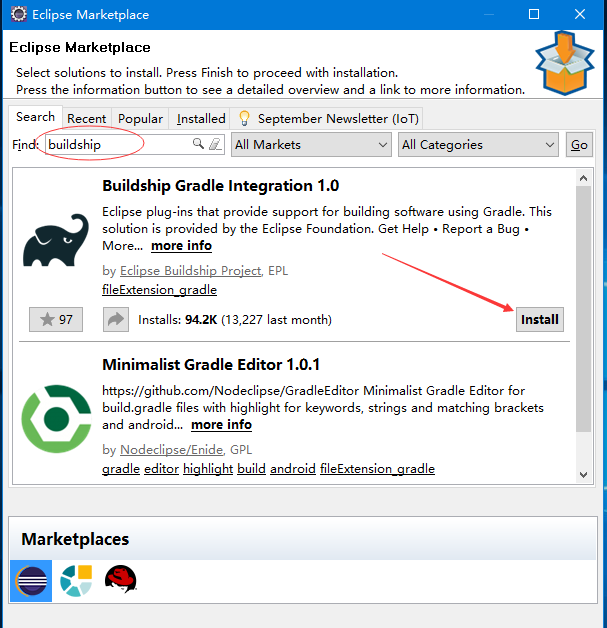Click fileExtension_gradle tag under Minimalist Gradle Editor

(x=378, y=469)
